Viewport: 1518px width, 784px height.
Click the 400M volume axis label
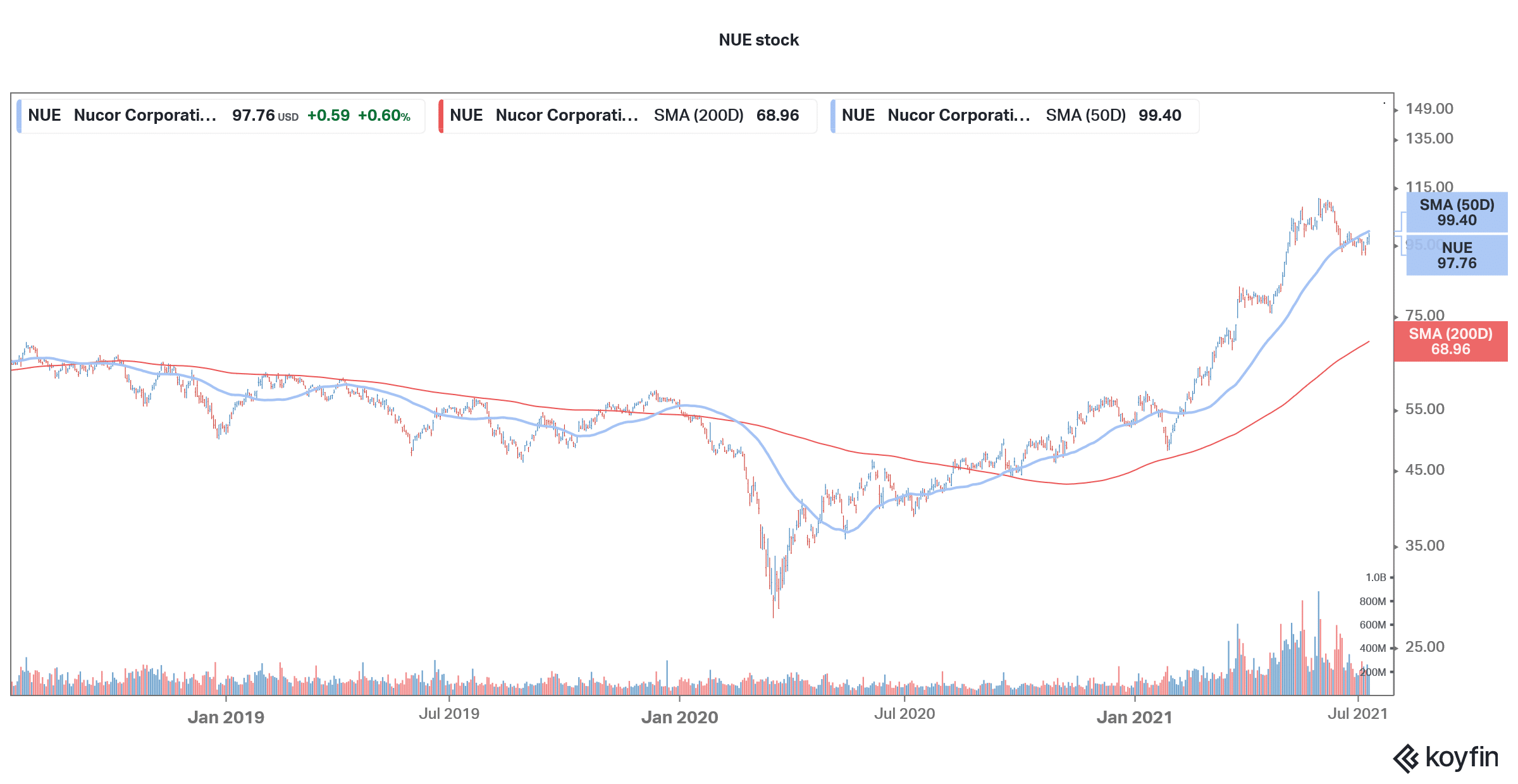point(1373,648)
